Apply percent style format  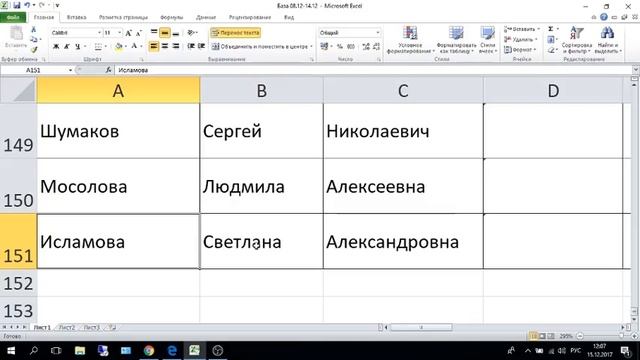click(x=340, y=47)
